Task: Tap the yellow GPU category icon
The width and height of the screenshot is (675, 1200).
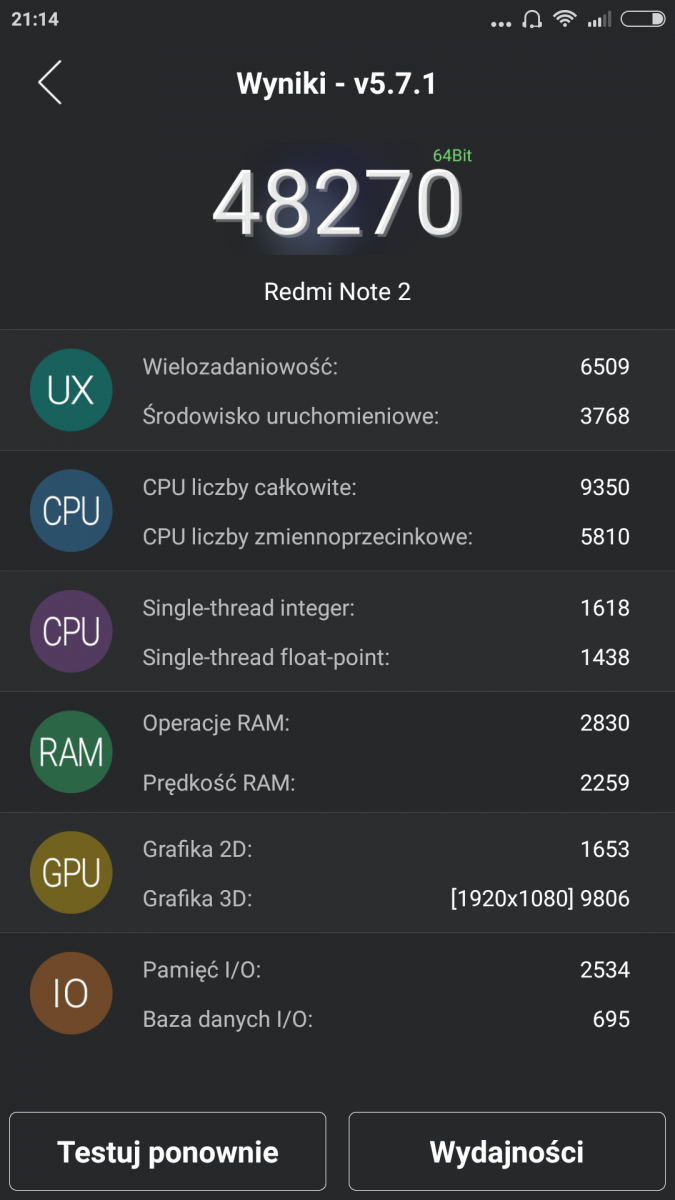Action: 71,873
